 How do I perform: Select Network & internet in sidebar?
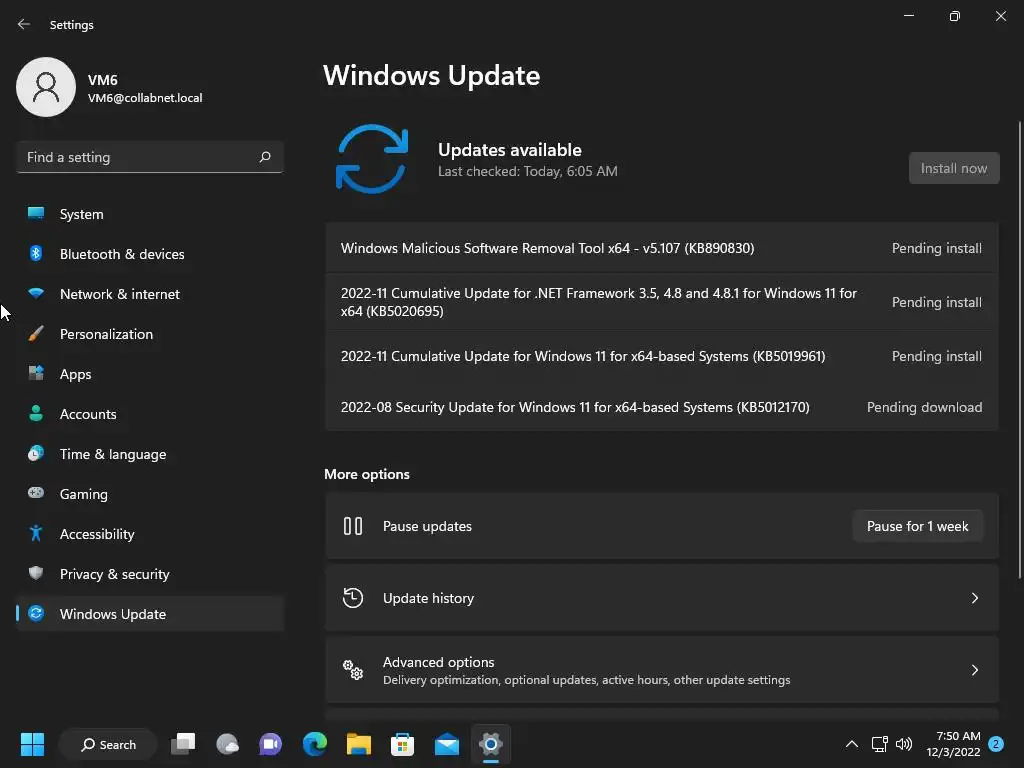click(x=150, y=293)
